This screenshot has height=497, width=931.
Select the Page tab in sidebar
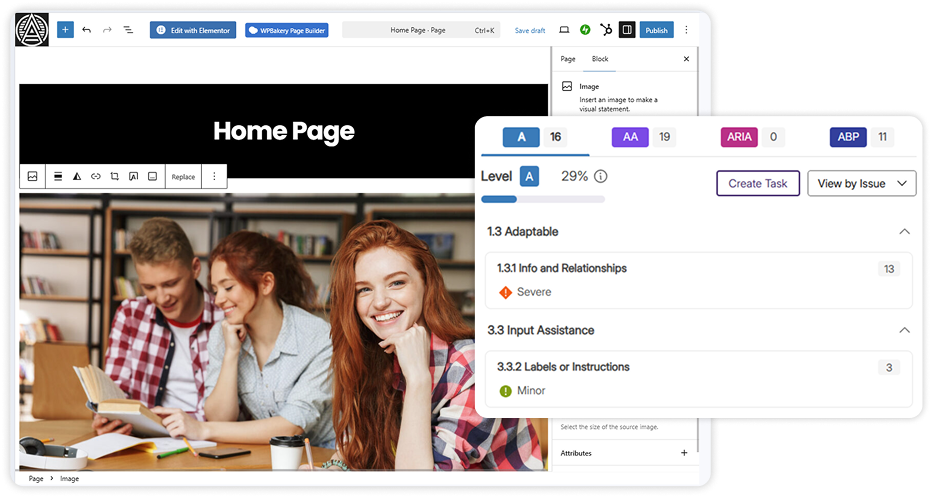coord(568,59)
